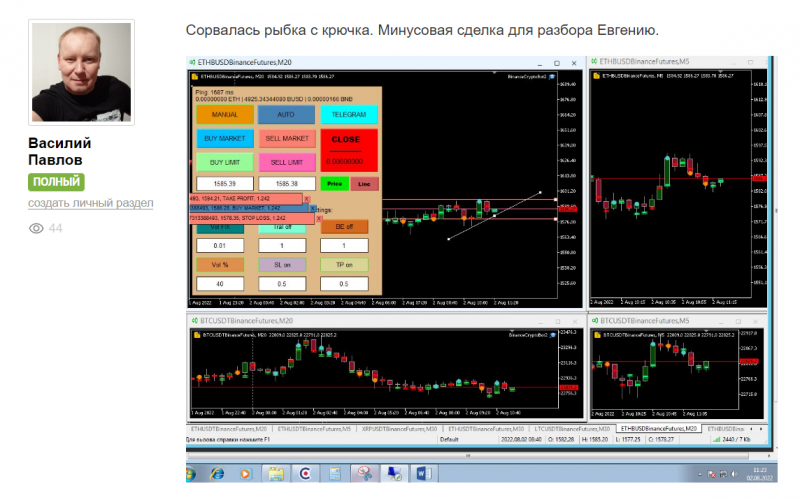Open Internet Explorer from the taskbar
Image resolution: width=800 pixels, height=500 pixels.
pos(217,474)
